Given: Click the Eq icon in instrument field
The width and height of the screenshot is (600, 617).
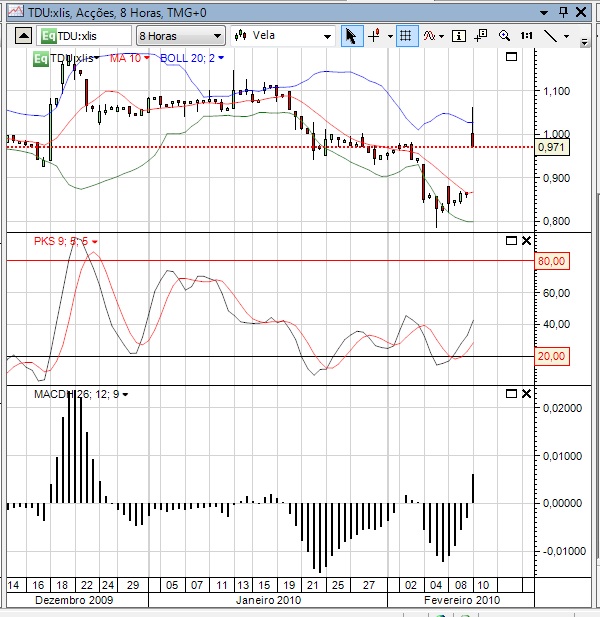Looking at the screenshot, I should (x=49, y=36).
